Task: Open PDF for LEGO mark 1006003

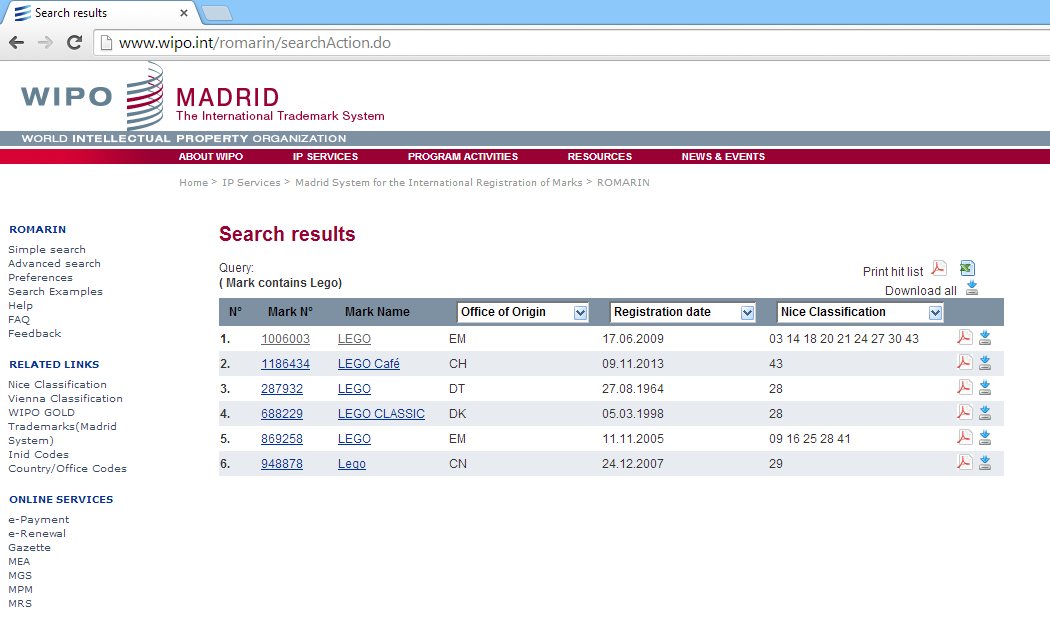Action: (964, 338)
